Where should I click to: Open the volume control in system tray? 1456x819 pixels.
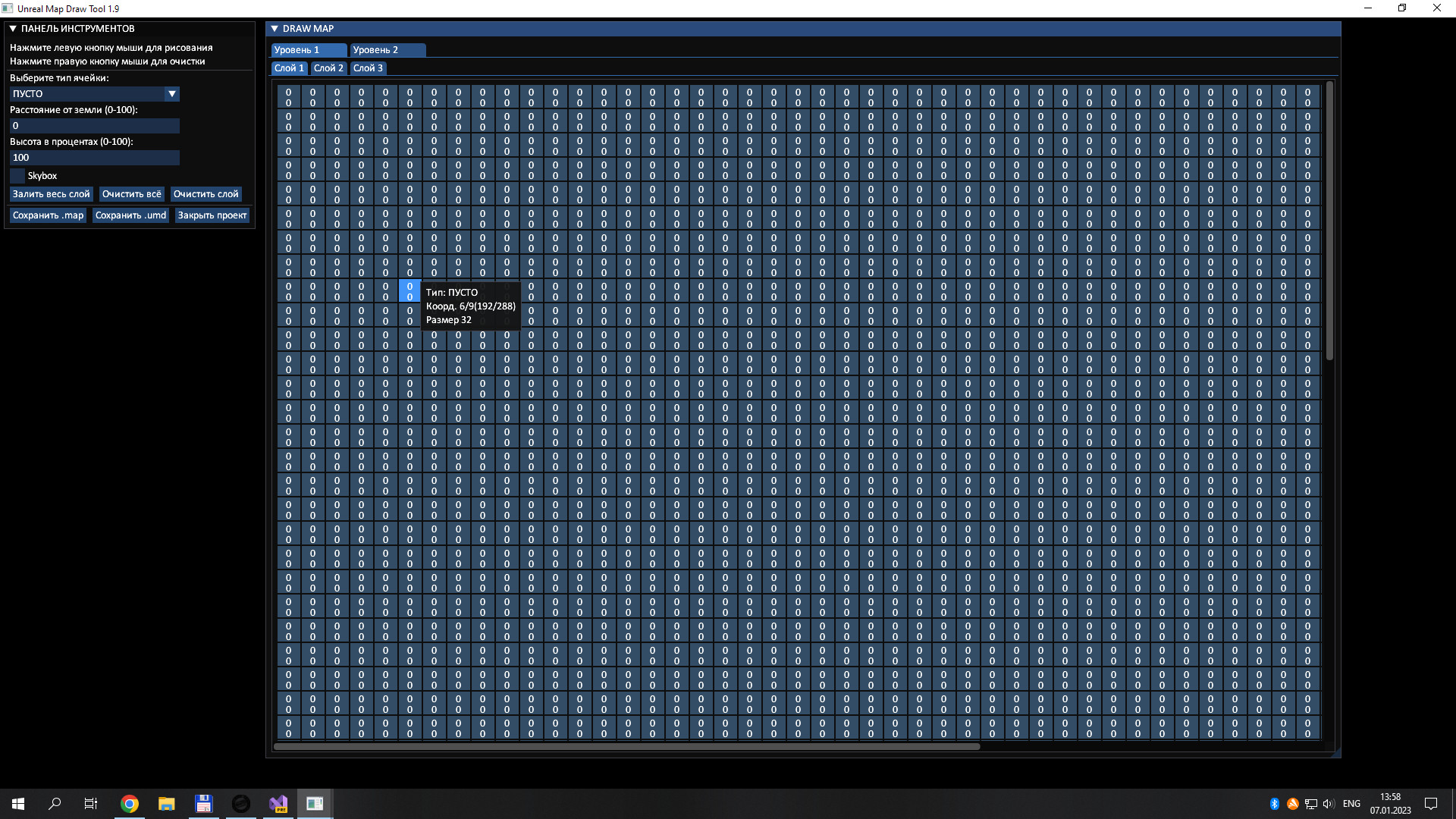[x=1328, y=803]
